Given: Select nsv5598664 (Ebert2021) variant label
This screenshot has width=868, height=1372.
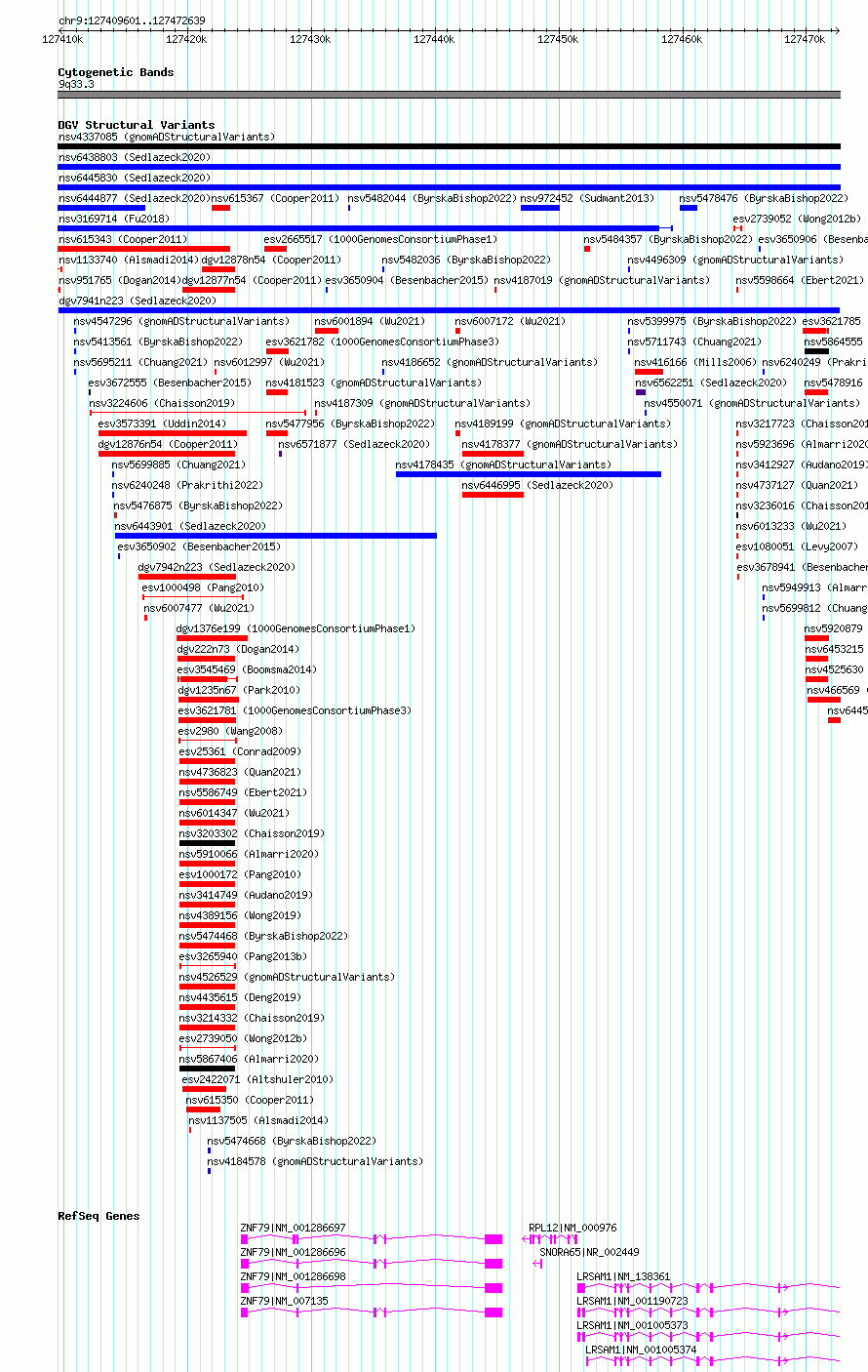Looking at the screenshot, I should (x=799, y=280).
